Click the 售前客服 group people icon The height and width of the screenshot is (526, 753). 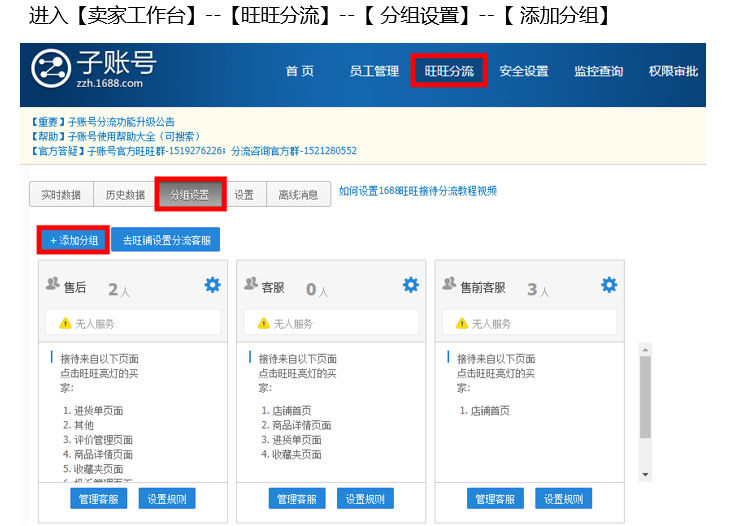[449, 286]
